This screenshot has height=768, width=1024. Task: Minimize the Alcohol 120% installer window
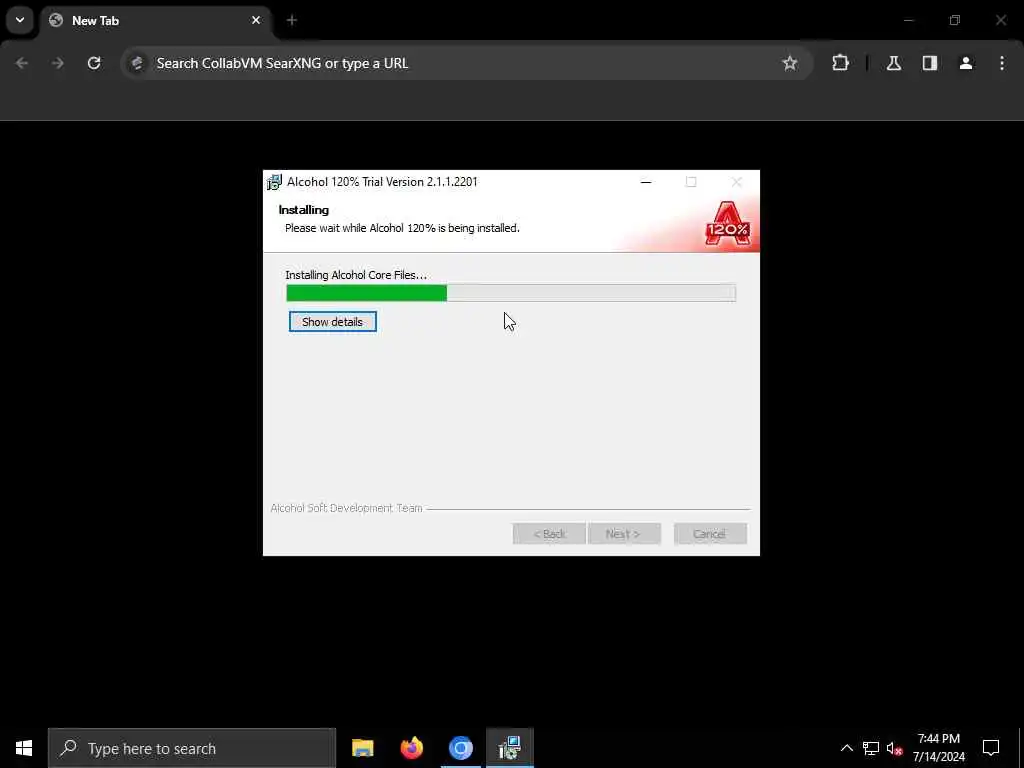[646, 182]
